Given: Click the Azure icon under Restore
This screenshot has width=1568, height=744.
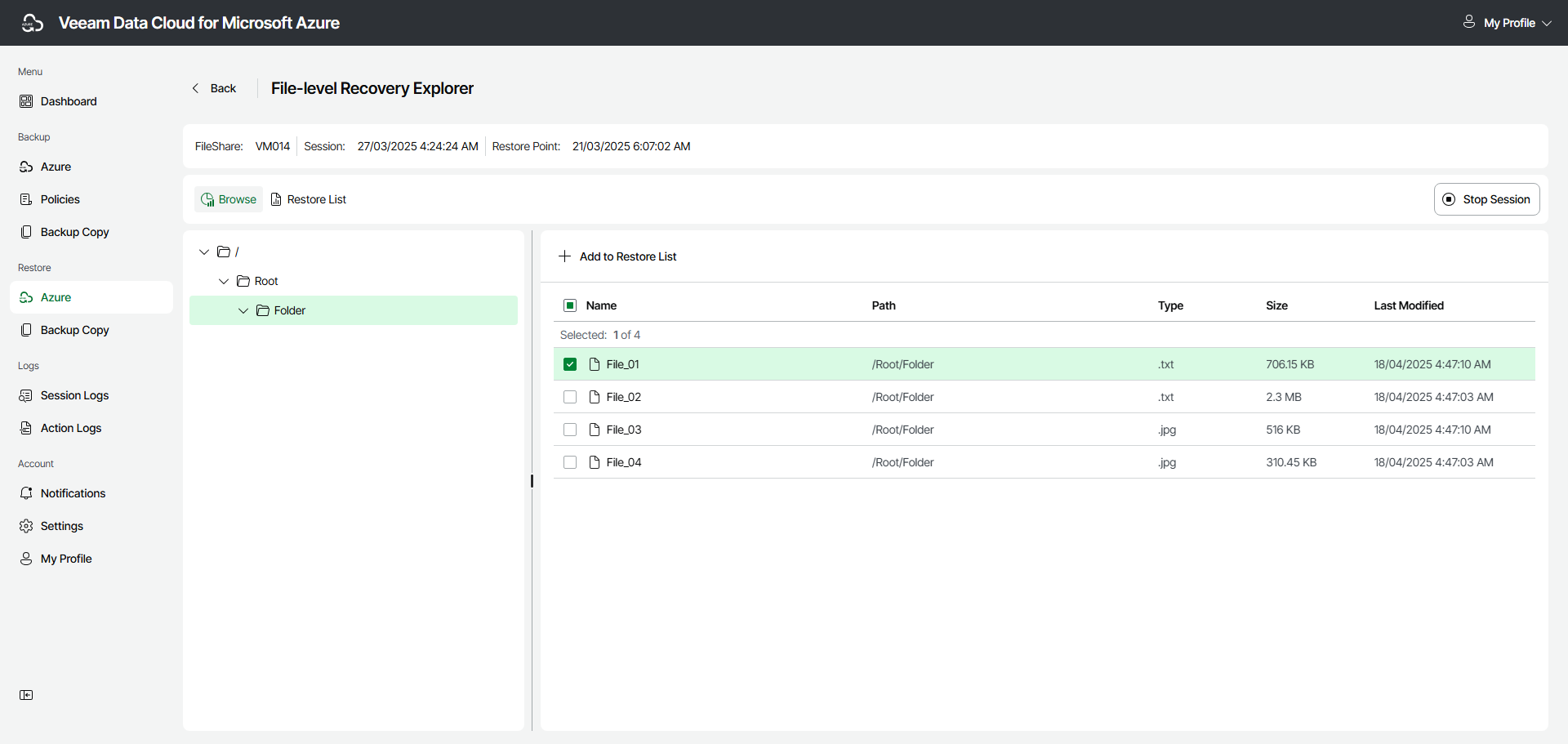Looking at the screenshot, I should tap(26, 297).
